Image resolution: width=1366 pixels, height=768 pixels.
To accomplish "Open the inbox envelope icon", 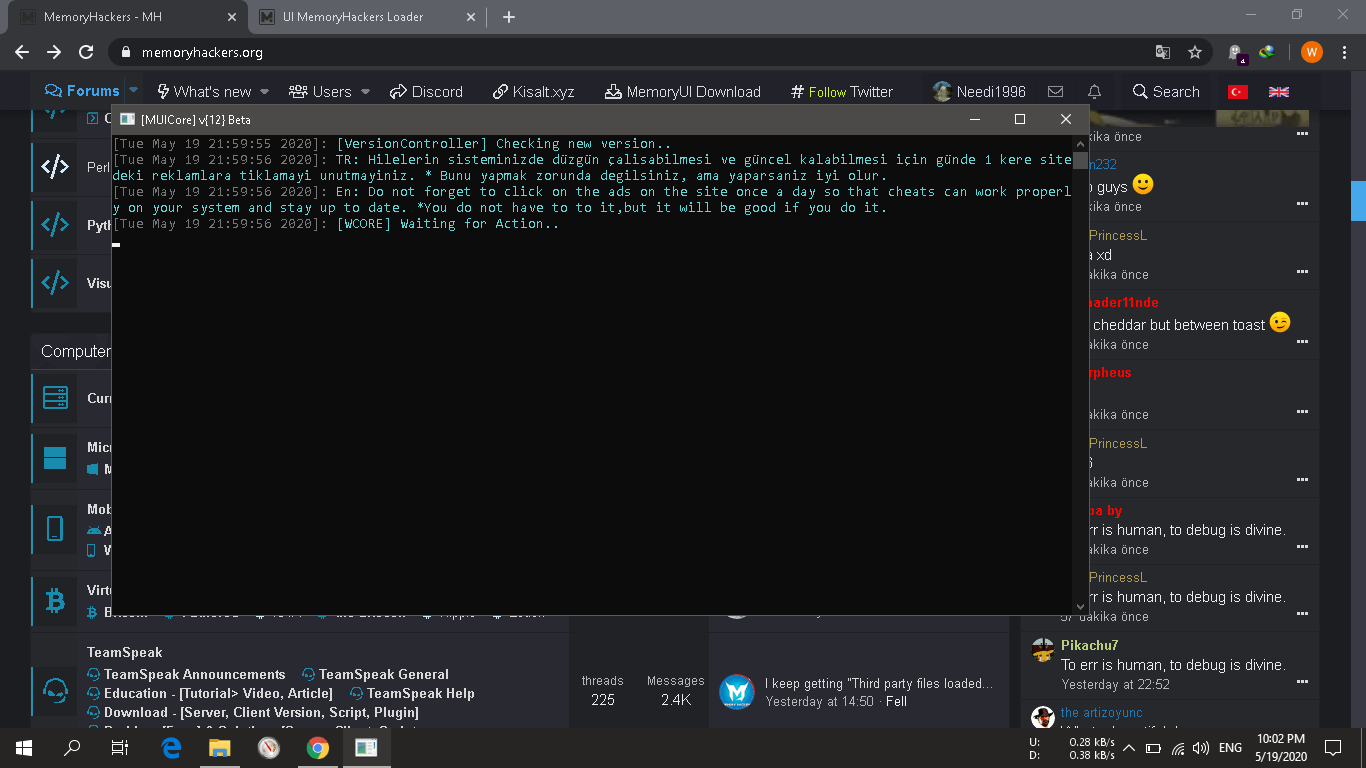I will [1055, 92].
